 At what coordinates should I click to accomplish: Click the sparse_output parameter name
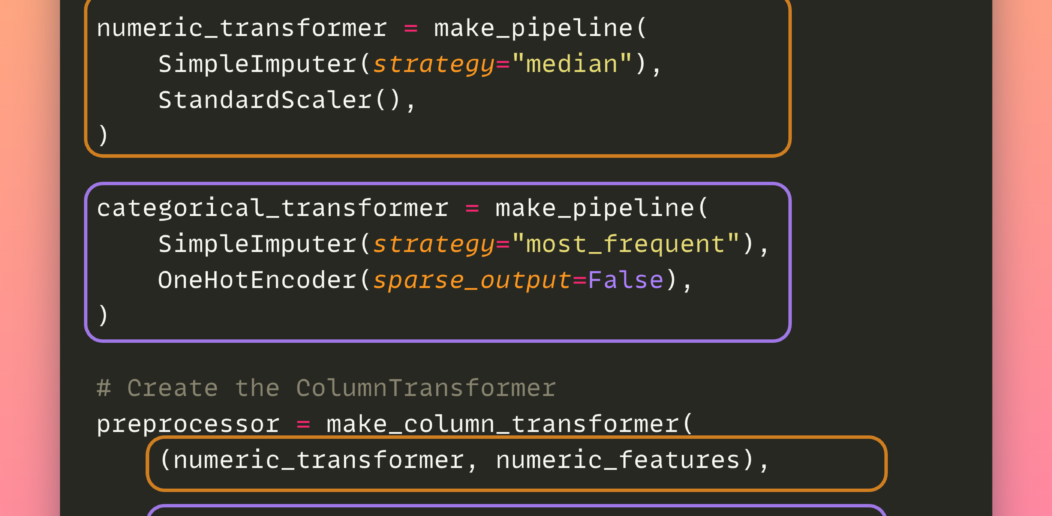click(x=471, y=281)
